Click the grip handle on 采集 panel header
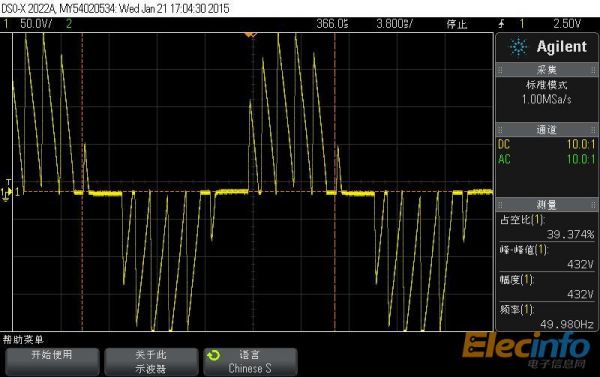Image resolution: width=600 pixels, height=377 pixels. coord(500,70)
